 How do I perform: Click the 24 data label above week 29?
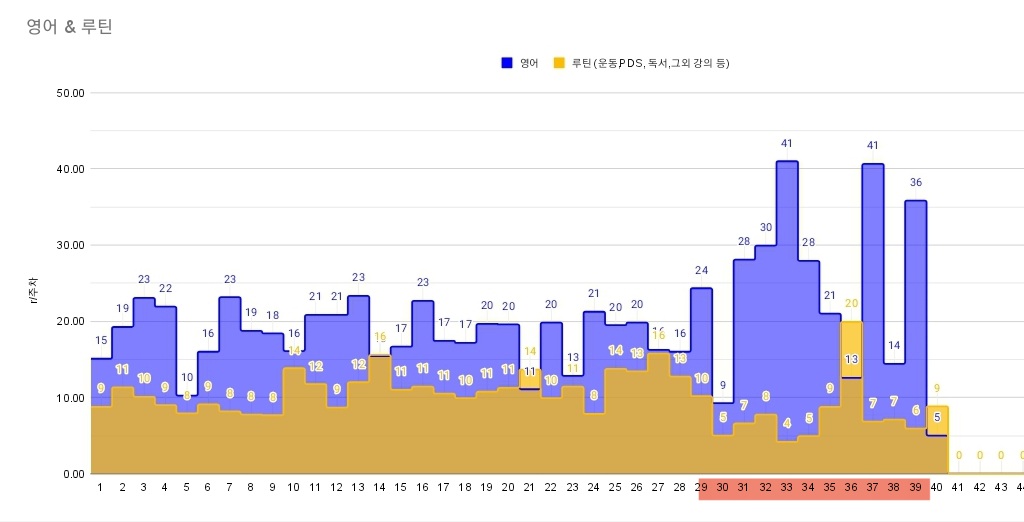tap(701, 270)
